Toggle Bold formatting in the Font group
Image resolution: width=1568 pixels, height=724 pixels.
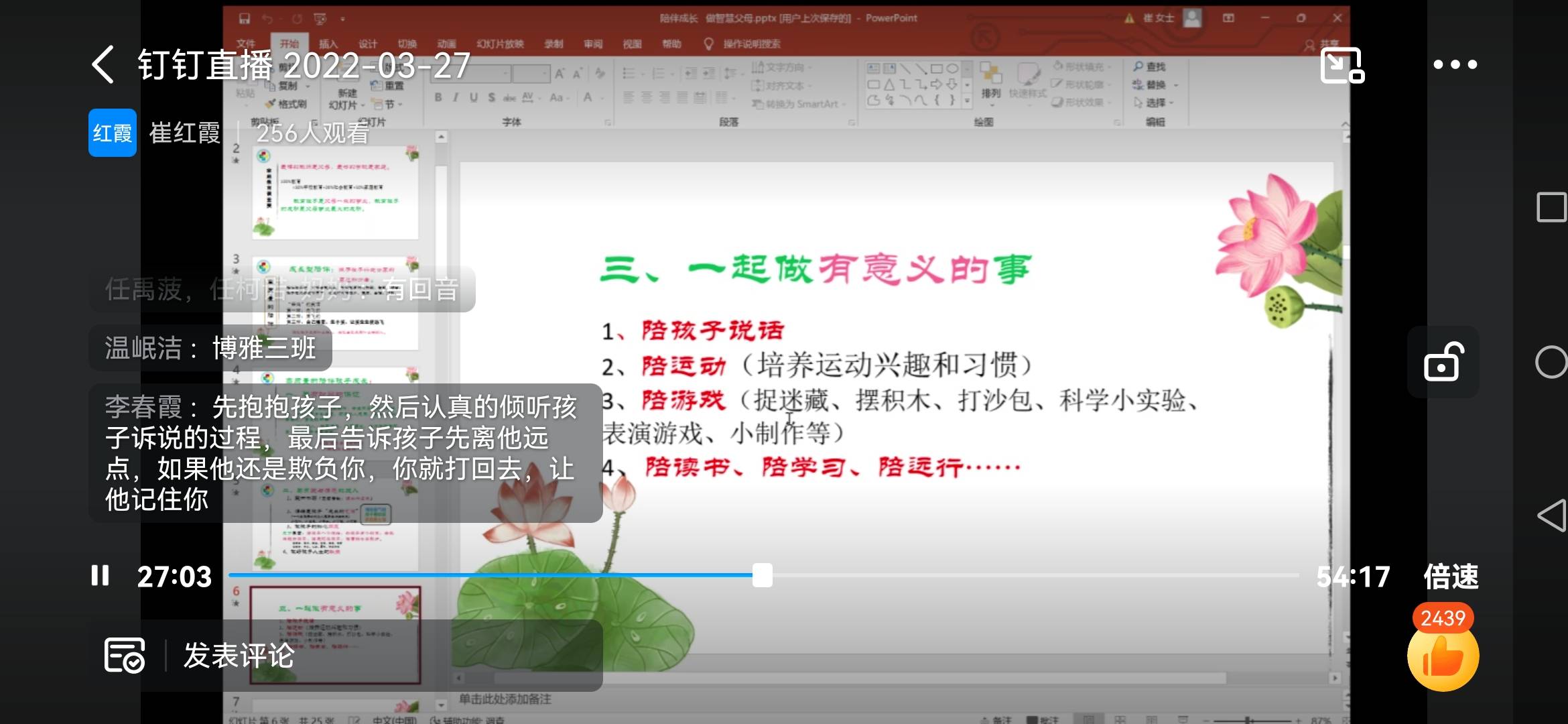(x=438, y=97)
